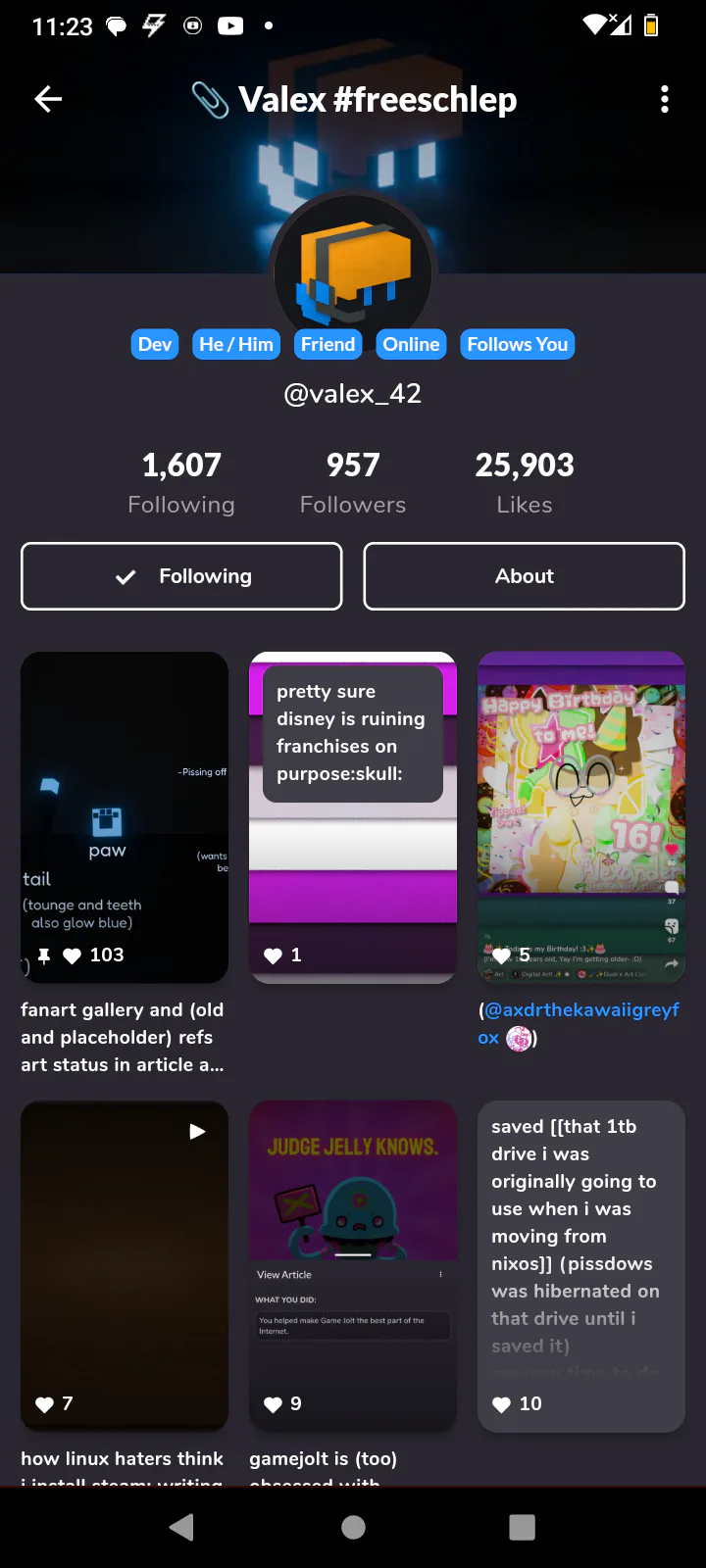Play the linux haters video post

(x=197, y=1131)
